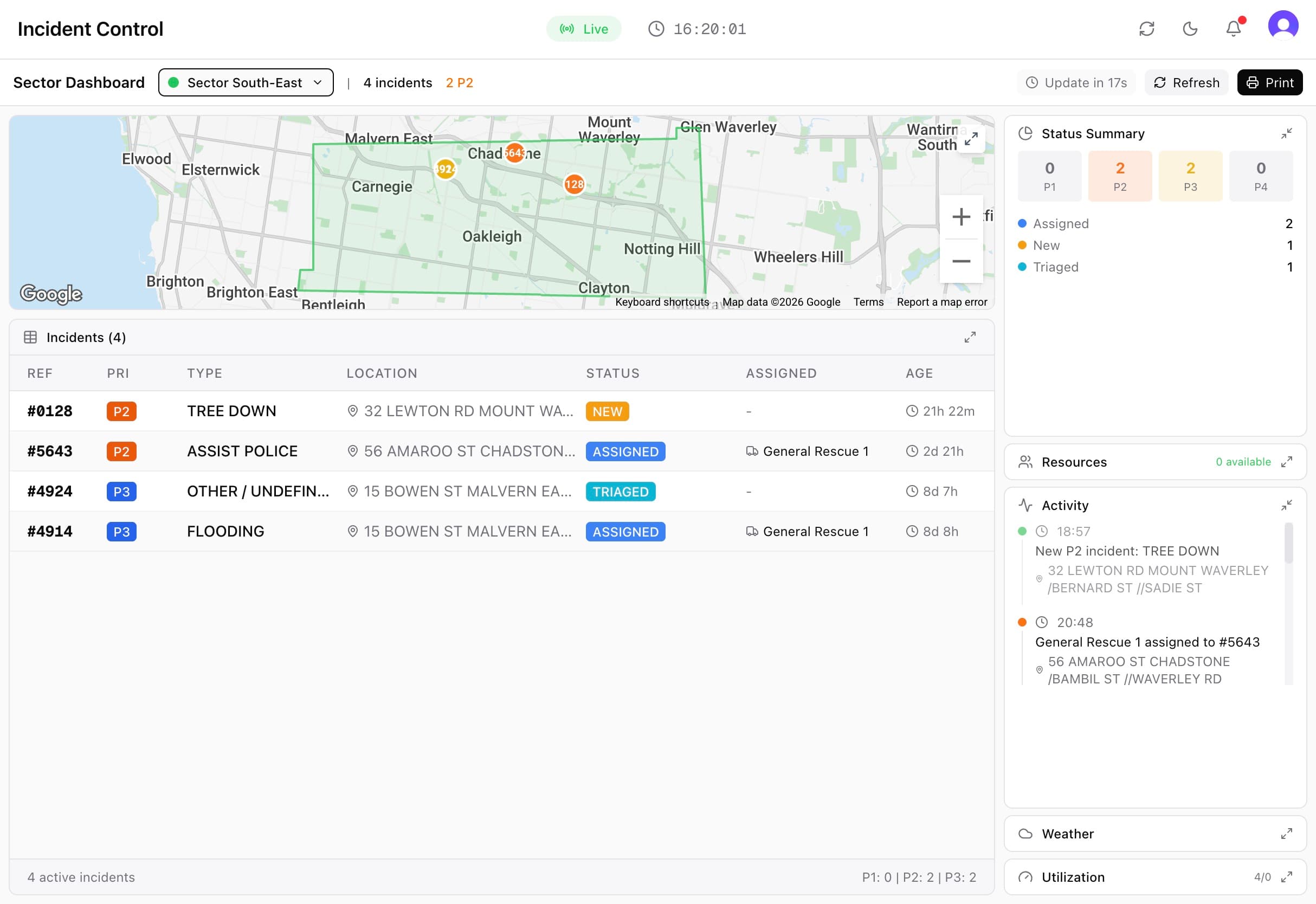This screenshot has width=1316, height=904.
Task: Click the Weather panel cloud icon
Action: [x=1027, y=833]
